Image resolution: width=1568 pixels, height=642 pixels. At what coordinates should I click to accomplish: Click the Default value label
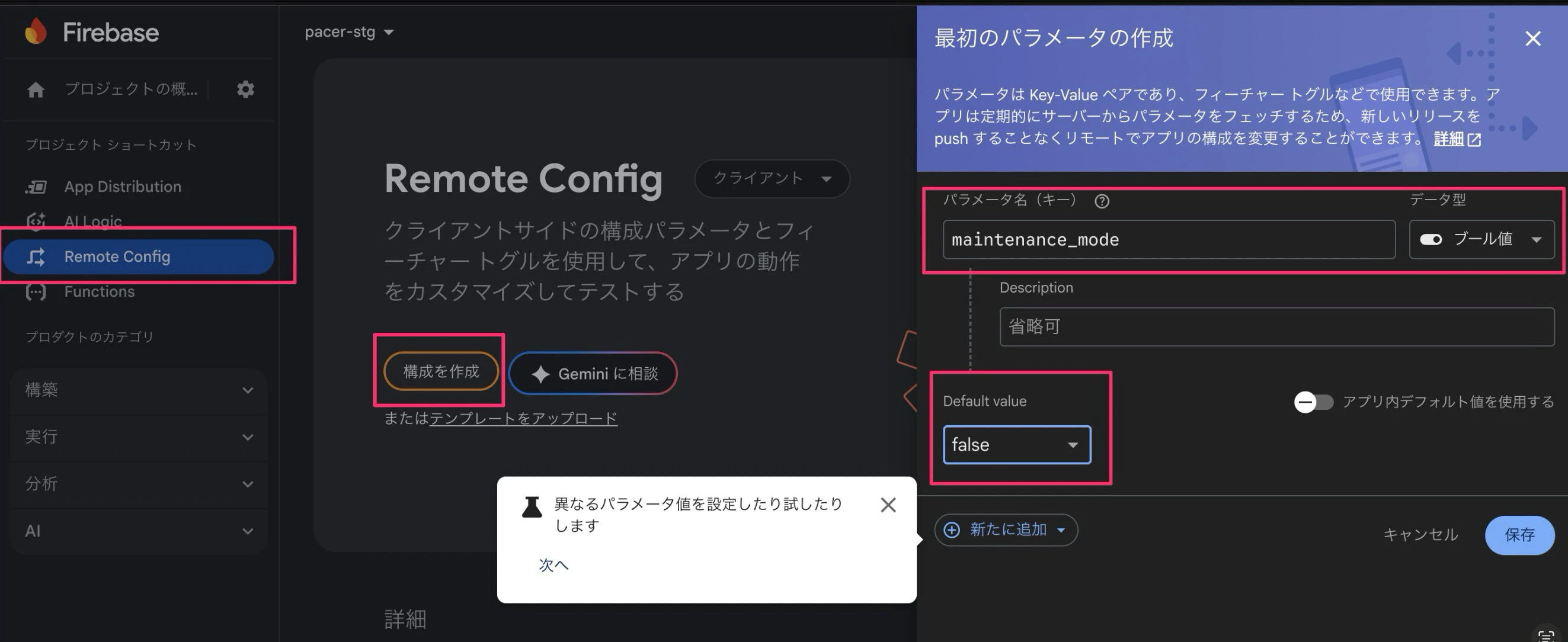coord(984,401)
